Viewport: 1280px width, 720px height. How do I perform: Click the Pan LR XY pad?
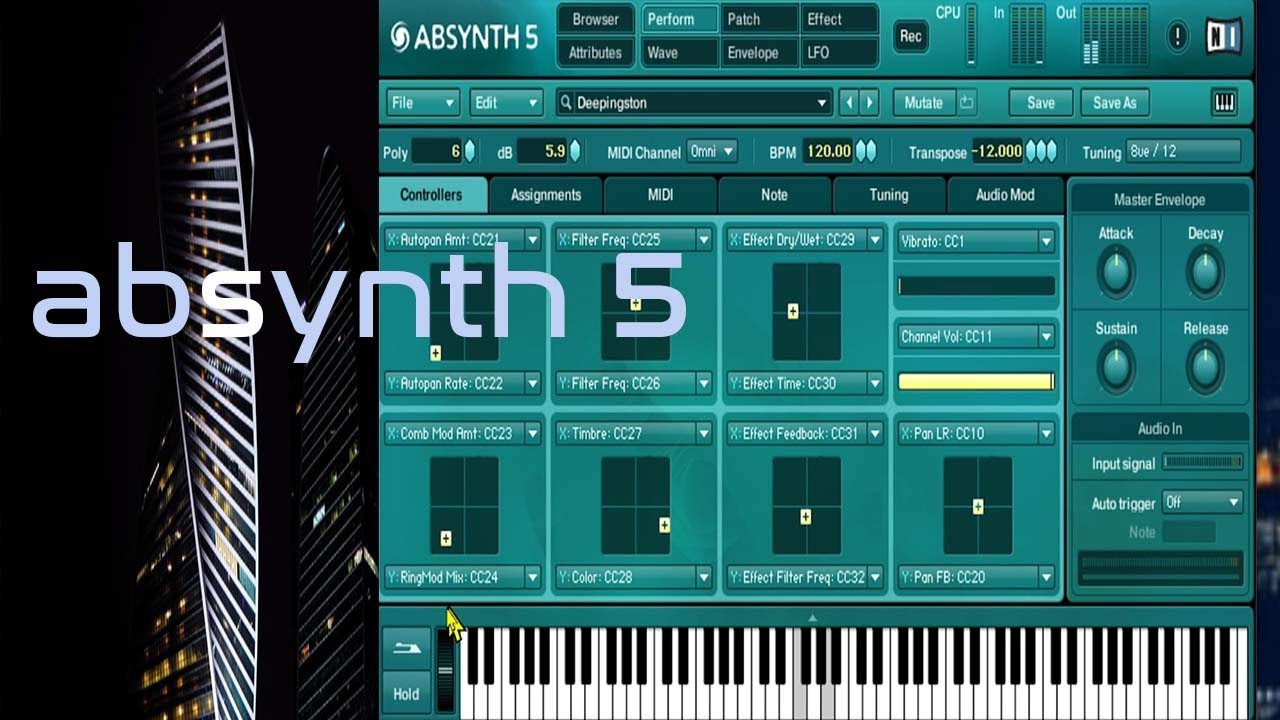pyautogui.click(x=978, y=505)
